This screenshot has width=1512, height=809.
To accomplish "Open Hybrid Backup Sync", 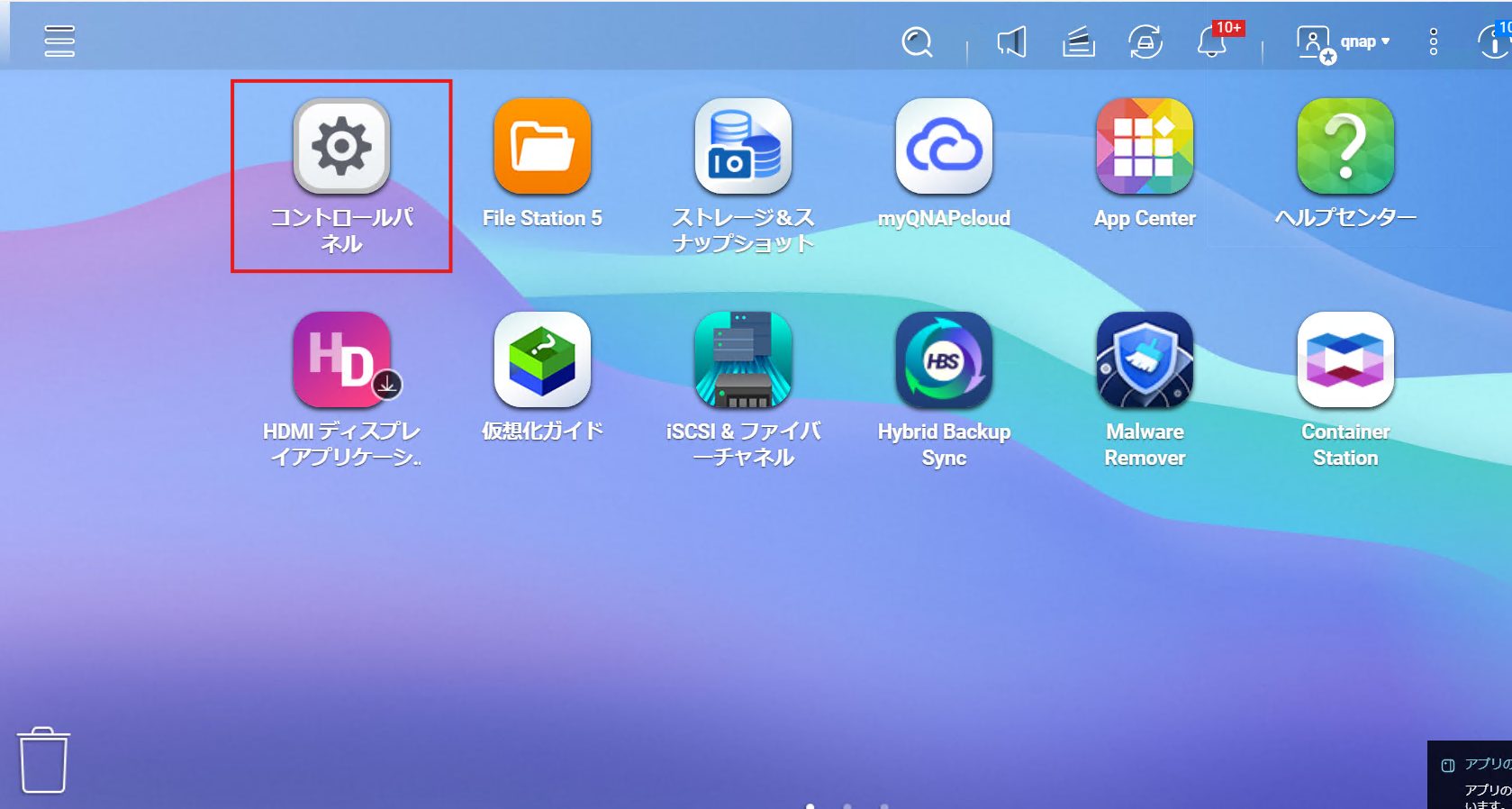I will click(944, 359).
